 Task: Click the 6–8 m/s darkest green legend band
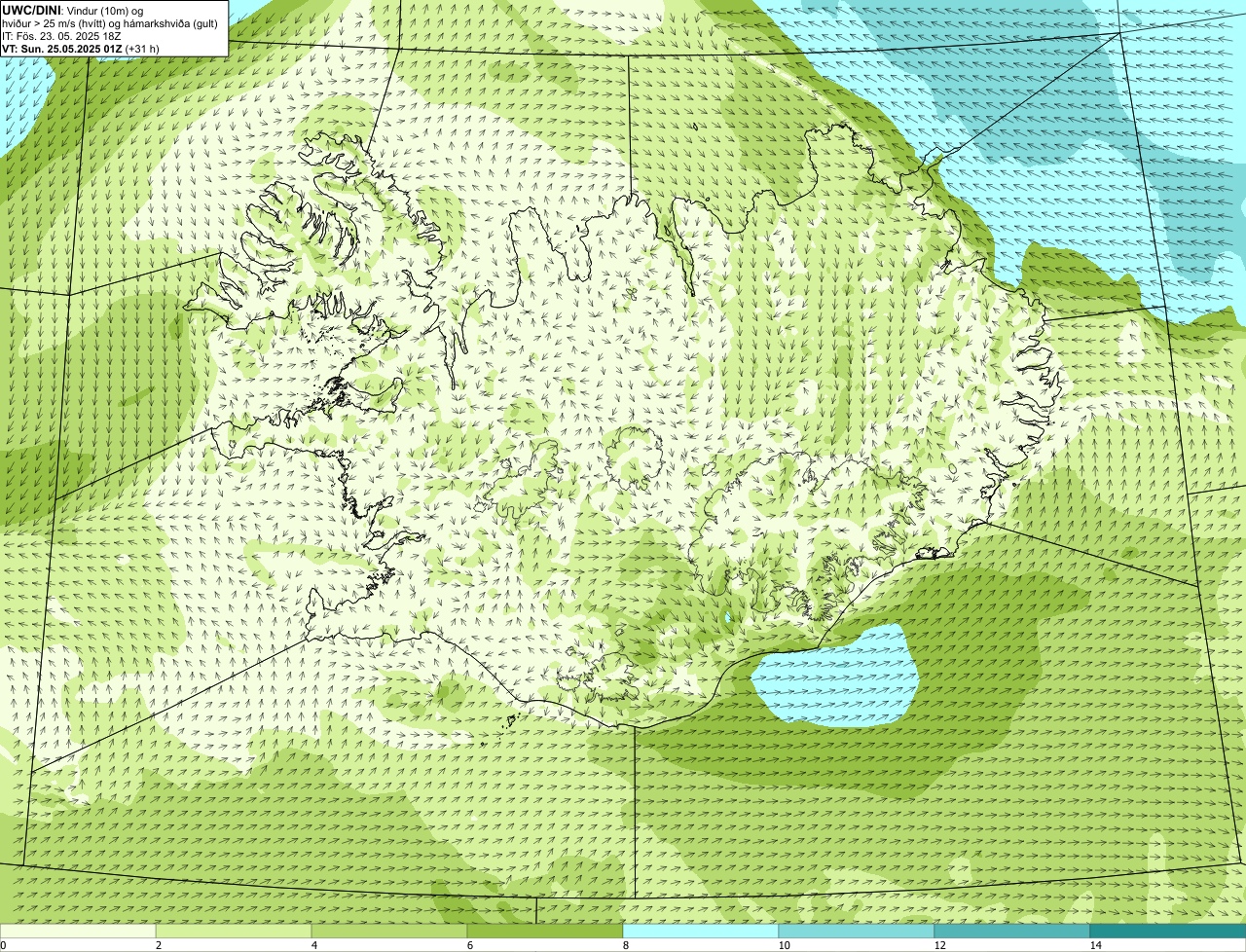pos(545,931)
